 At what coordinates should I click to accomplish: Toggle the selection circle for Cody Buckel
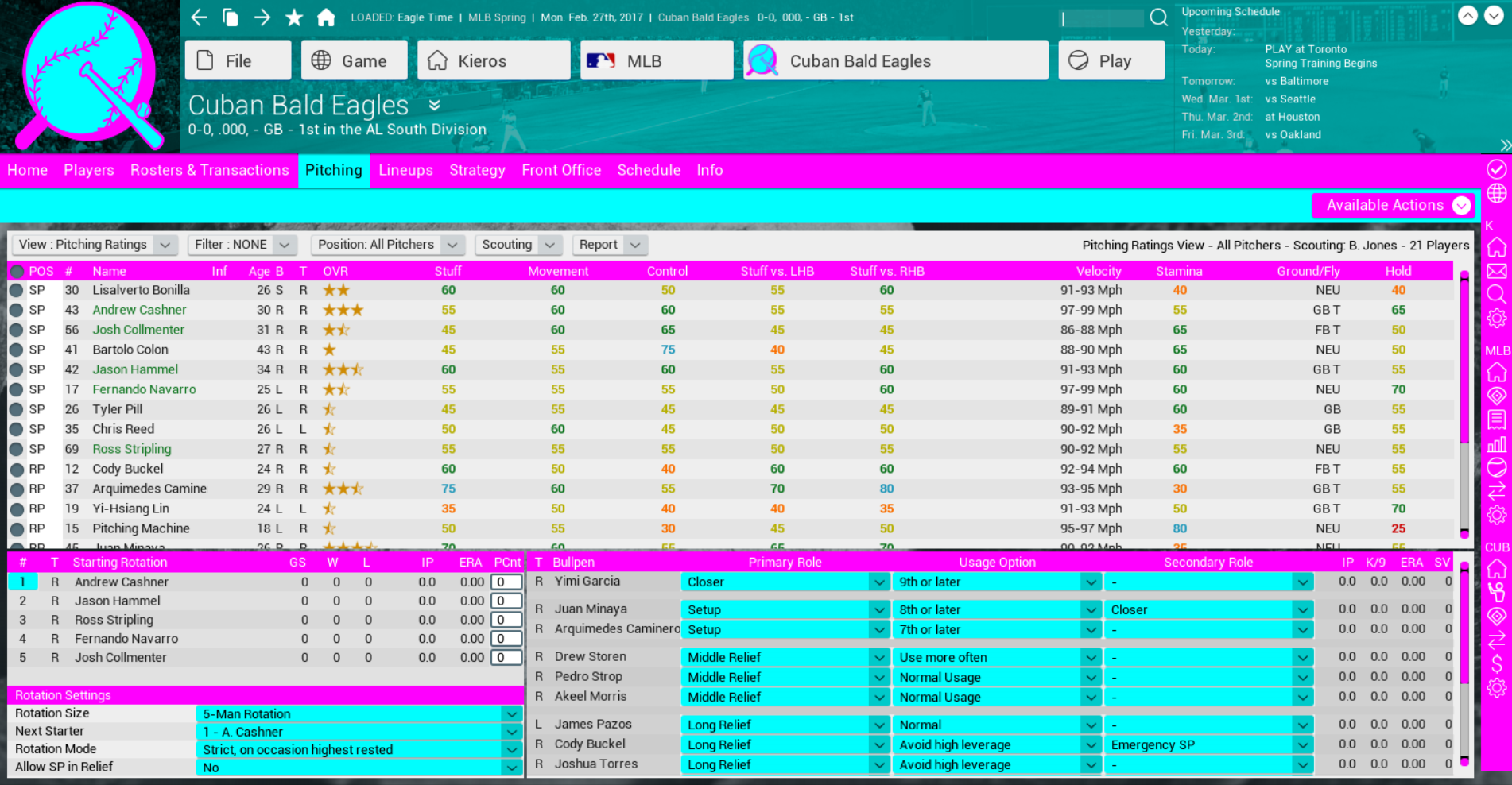(x=16, y=470)
